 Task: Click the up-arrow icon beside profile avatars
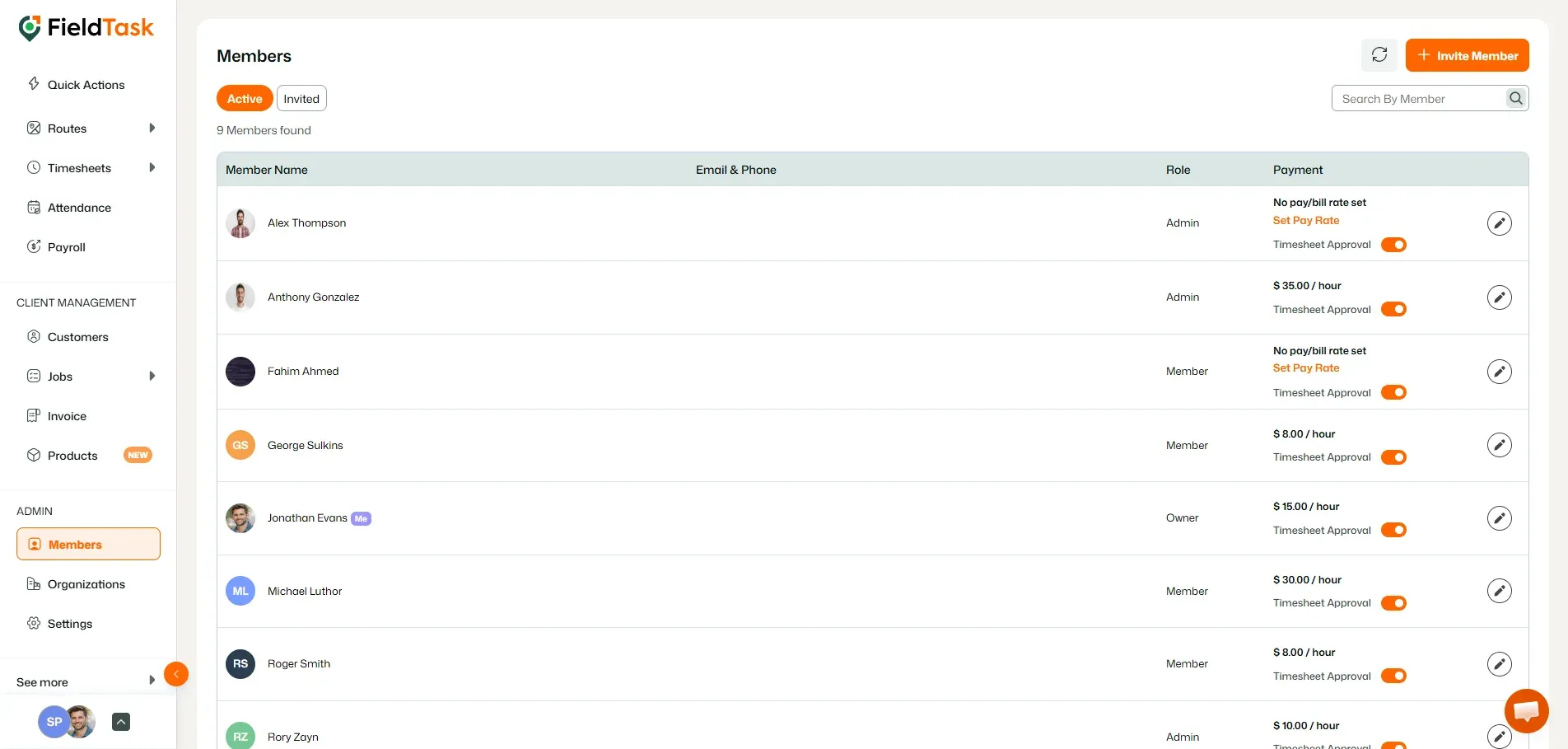121,722
